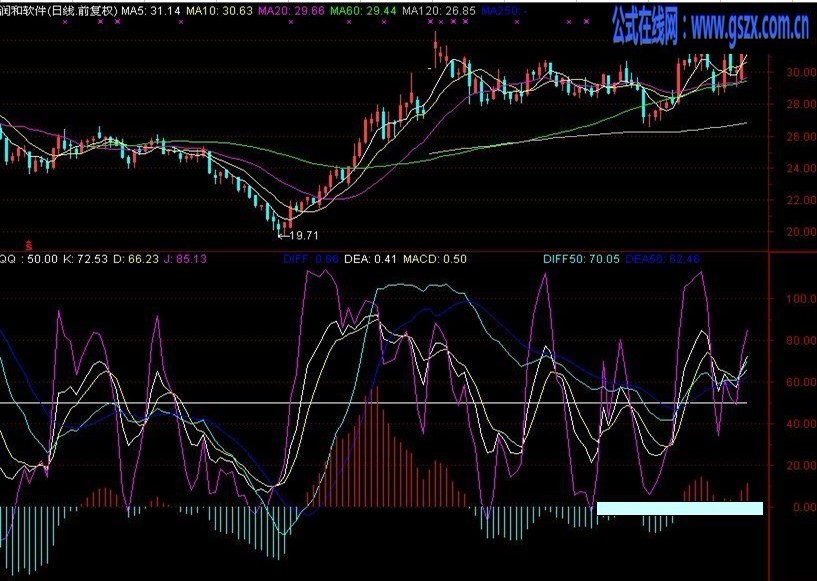
Task: Select the DEA: 0.41 indicator value
Action: point(370,259)
